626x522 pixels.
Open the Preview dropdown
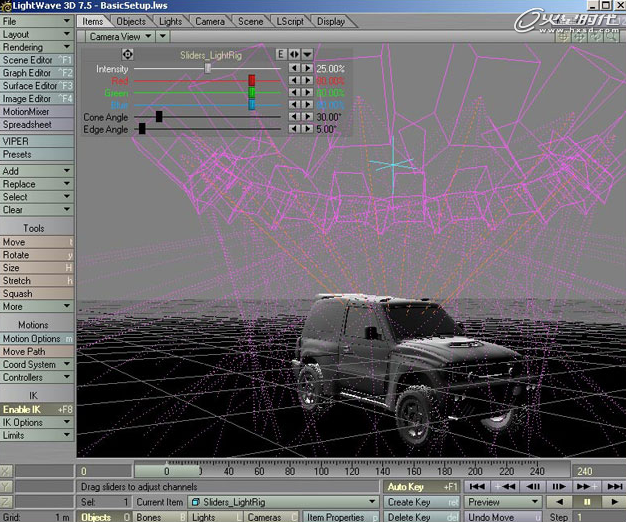click(503, 502)
